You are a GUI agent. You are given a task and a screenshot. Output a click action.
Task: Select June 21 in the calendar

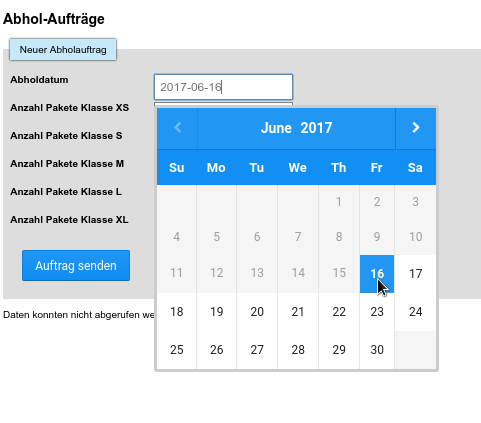point(298,312)
